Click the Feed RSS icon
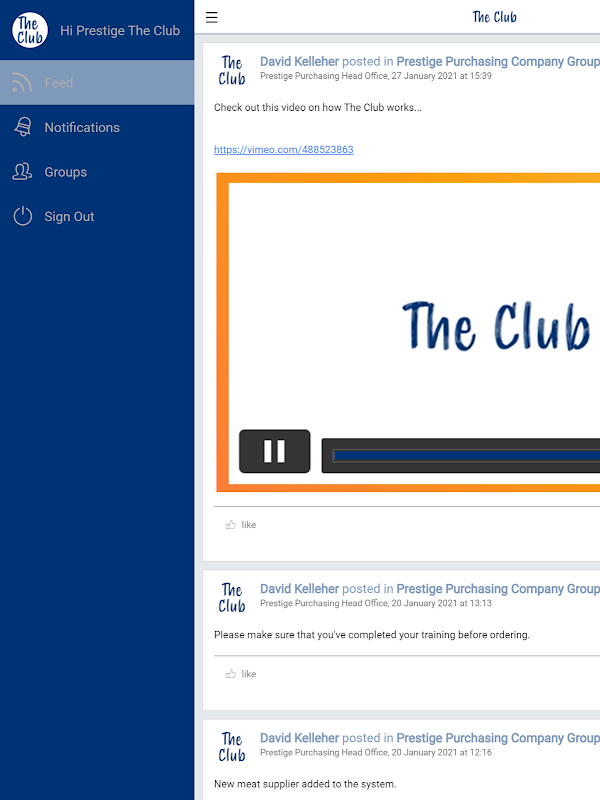The image size is (600, 800). (22, 83)
